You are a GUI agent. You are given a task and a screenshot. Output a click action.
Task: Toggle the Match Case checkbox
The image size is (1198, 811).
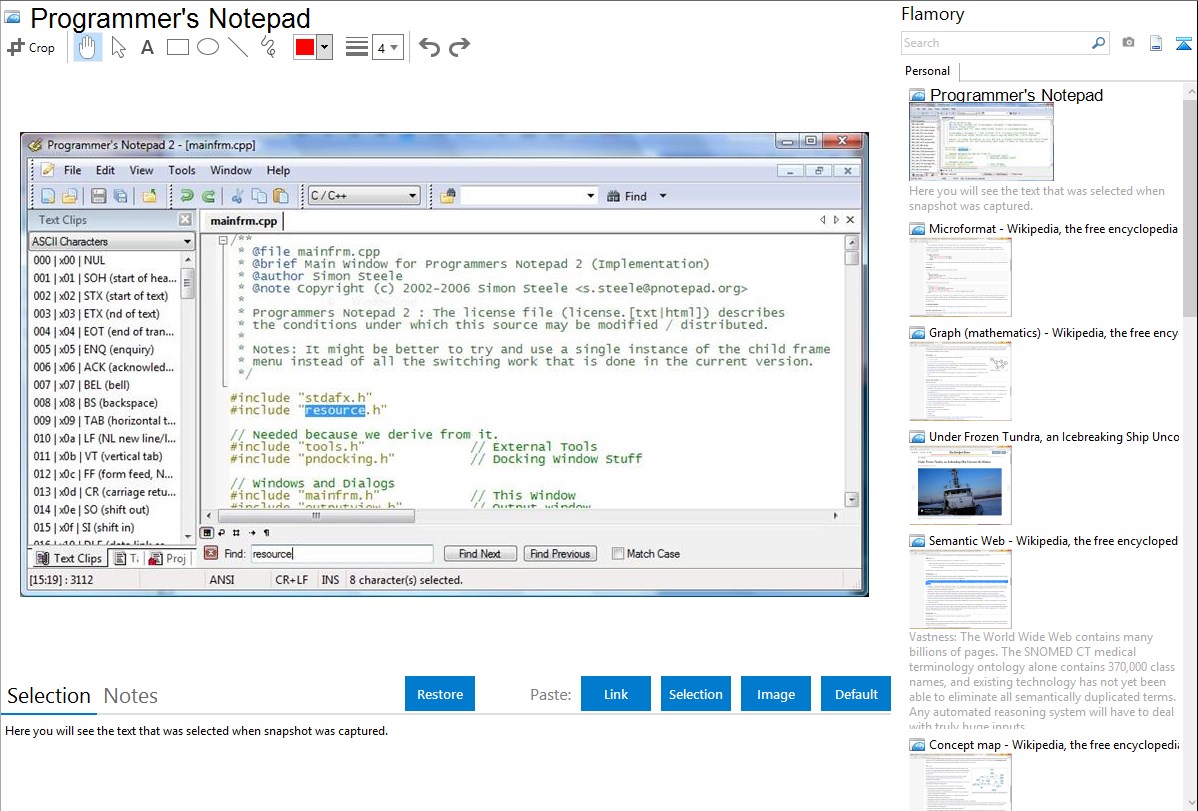point(617,553)
